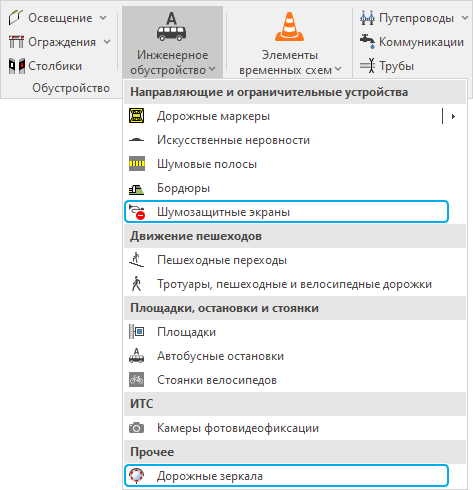Click the Стоянки велосипедов bicycle icon
Viewport: 473px width, 490px height.
click(x=137, y=380)
